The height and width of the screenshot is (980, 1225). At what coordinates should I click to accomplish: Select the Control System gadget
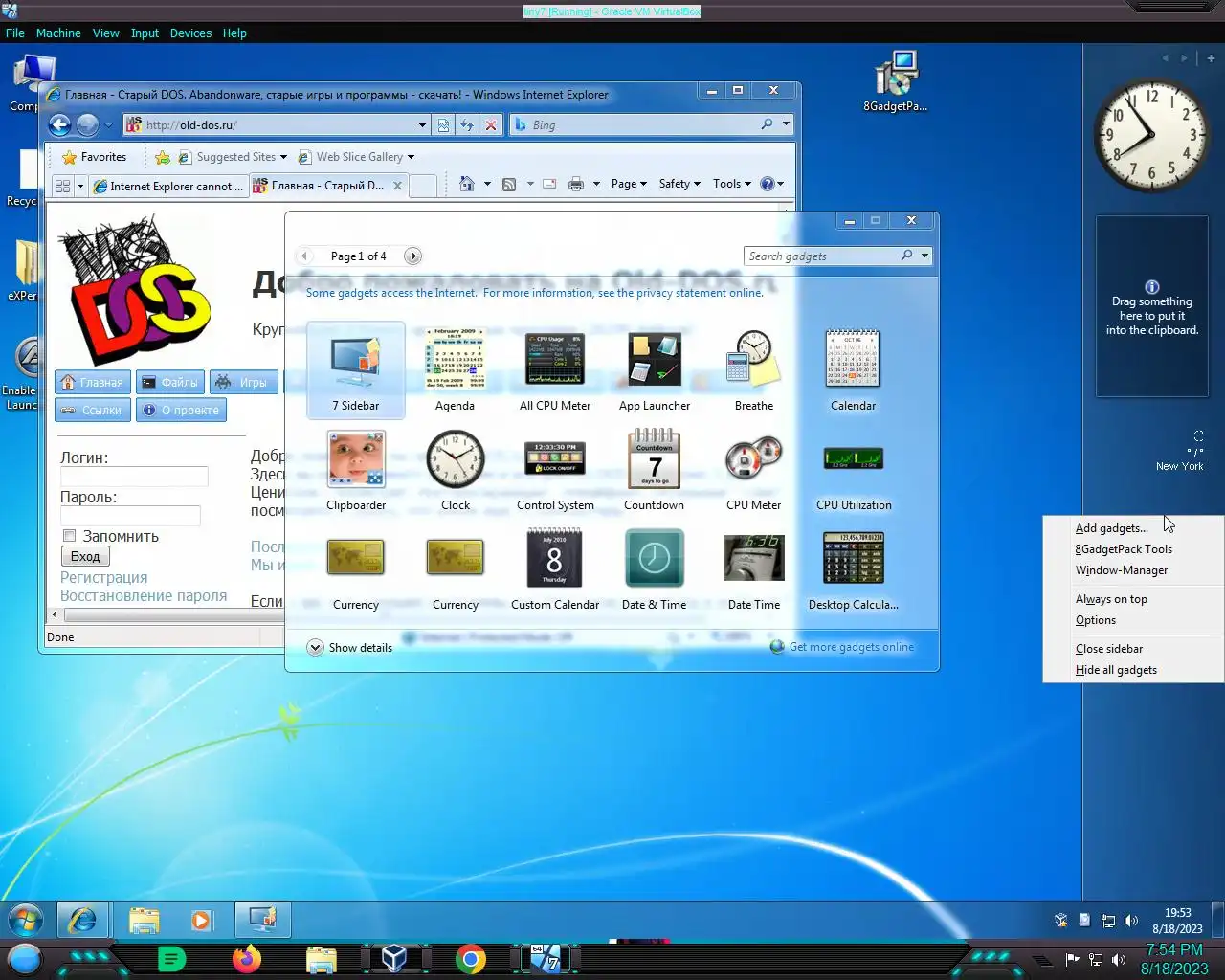coord(555,470)
